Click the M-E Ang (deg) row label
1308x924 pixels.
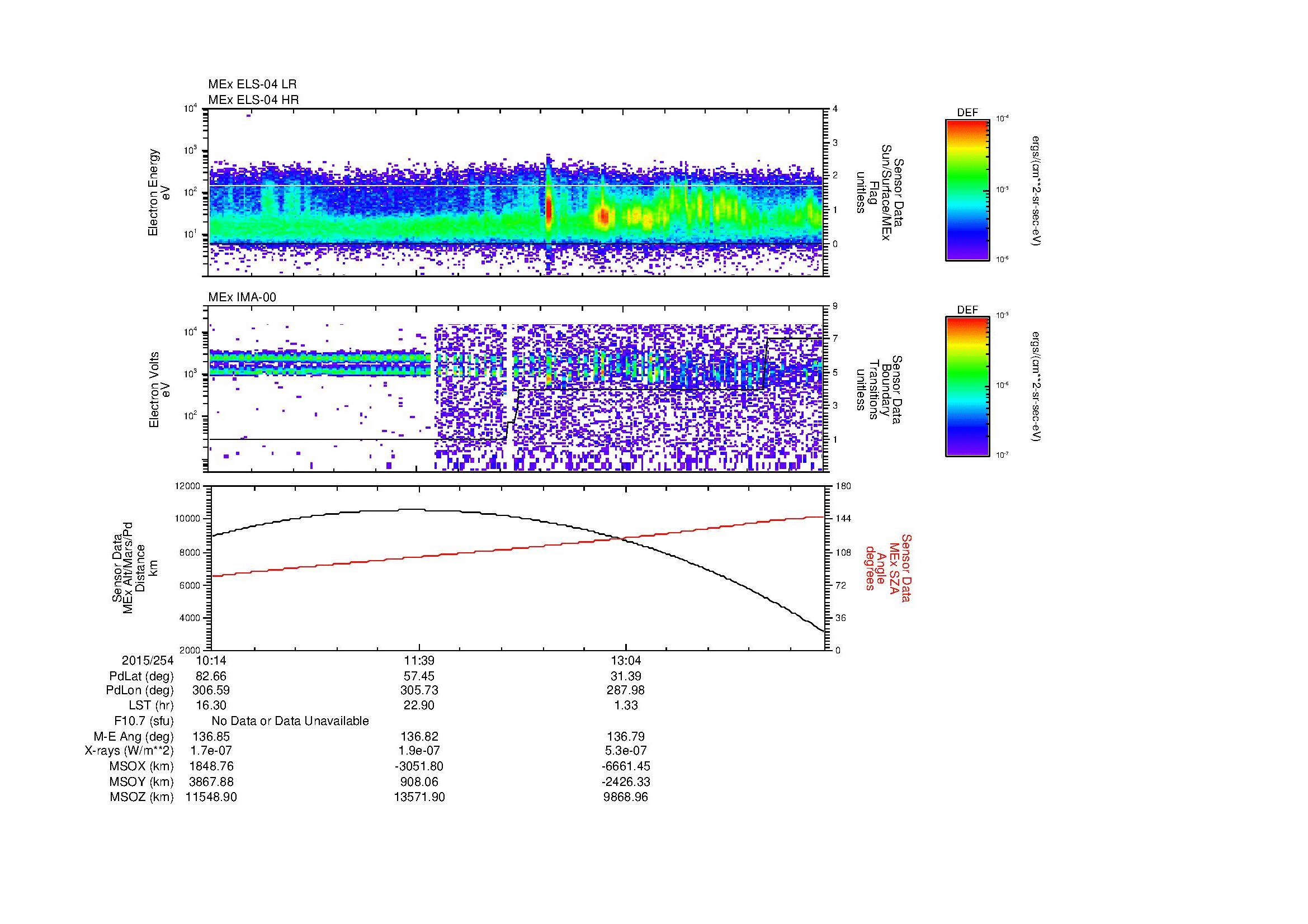134,737
